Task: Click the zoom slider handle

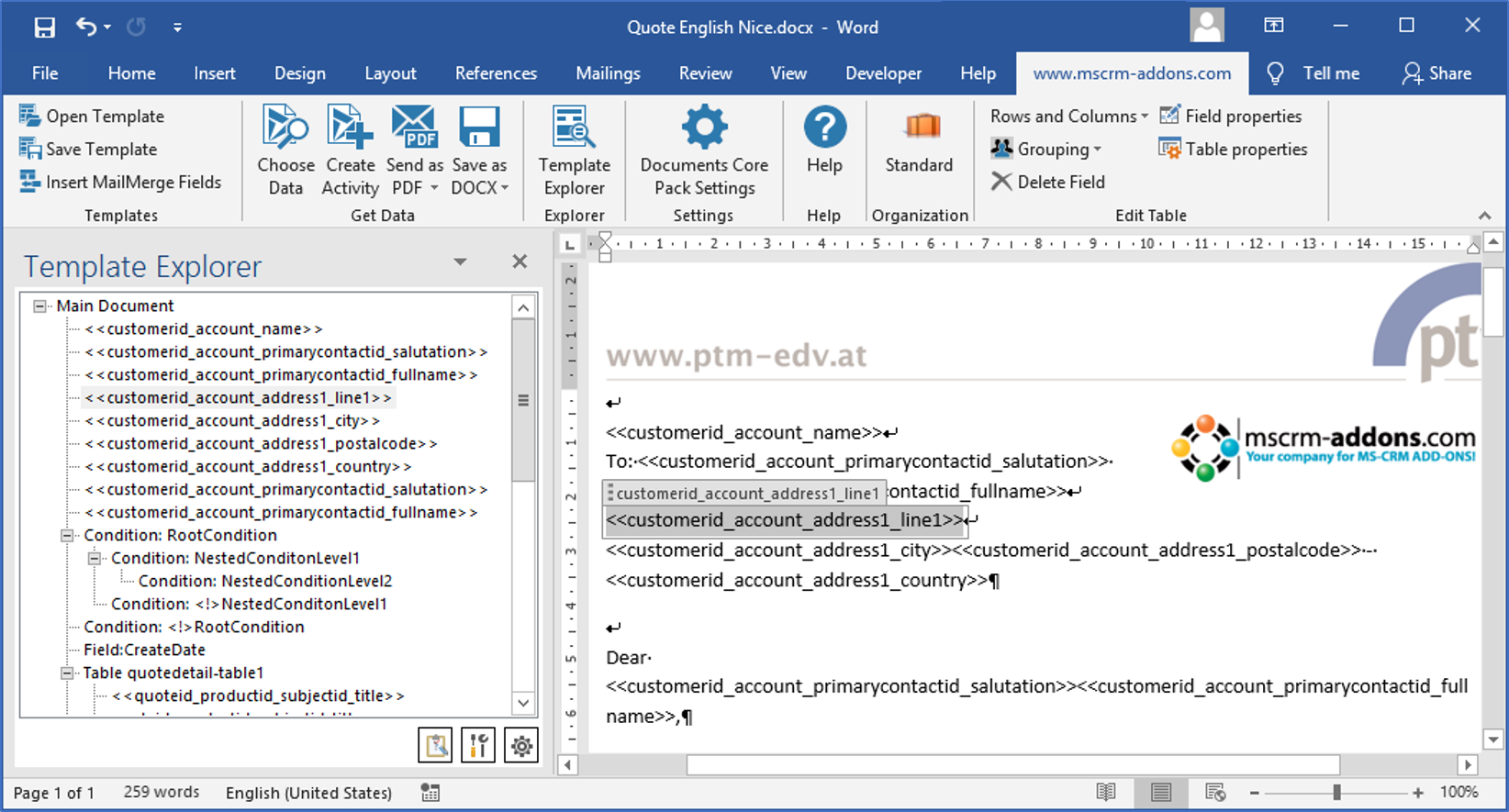Action: (x=1336, y=793)
